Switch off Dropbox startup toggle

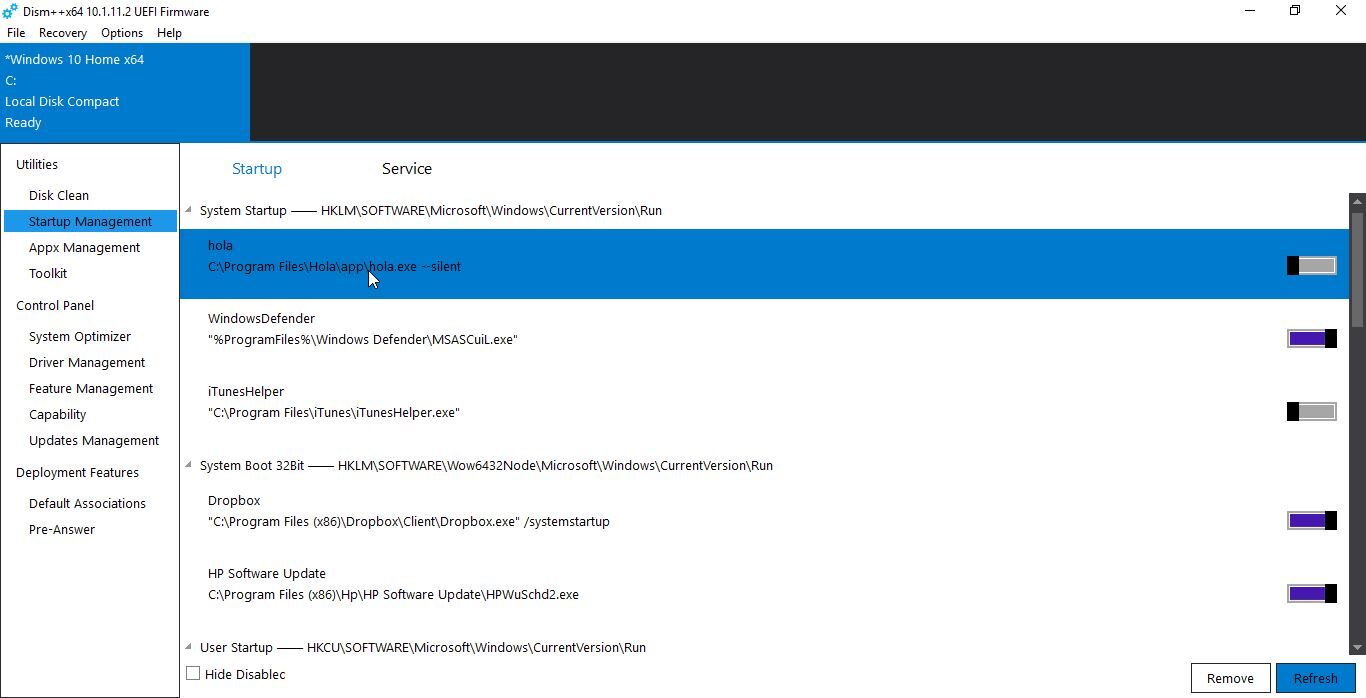(1311, 520)
